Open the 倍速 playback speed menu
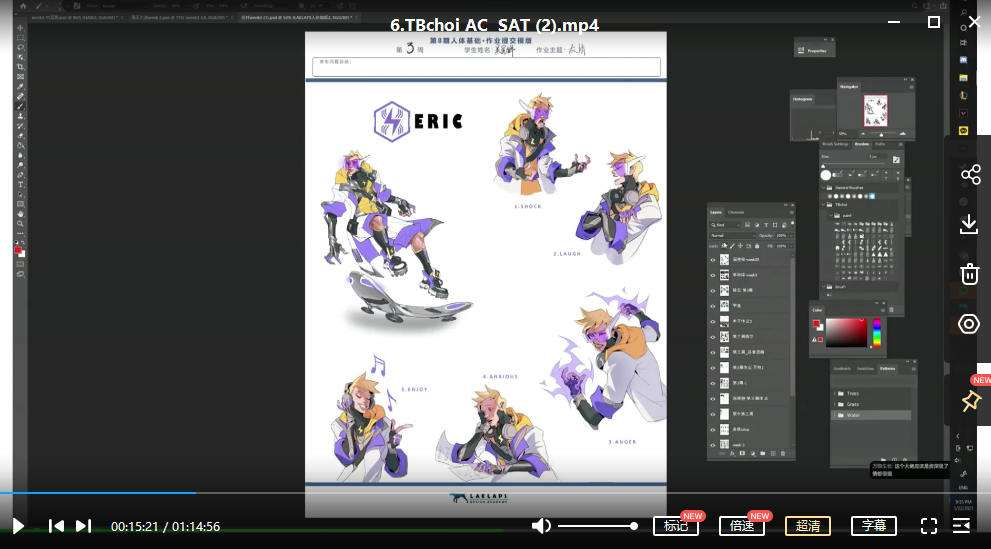This screenshot has height=549, width=991. click(742, 526)
